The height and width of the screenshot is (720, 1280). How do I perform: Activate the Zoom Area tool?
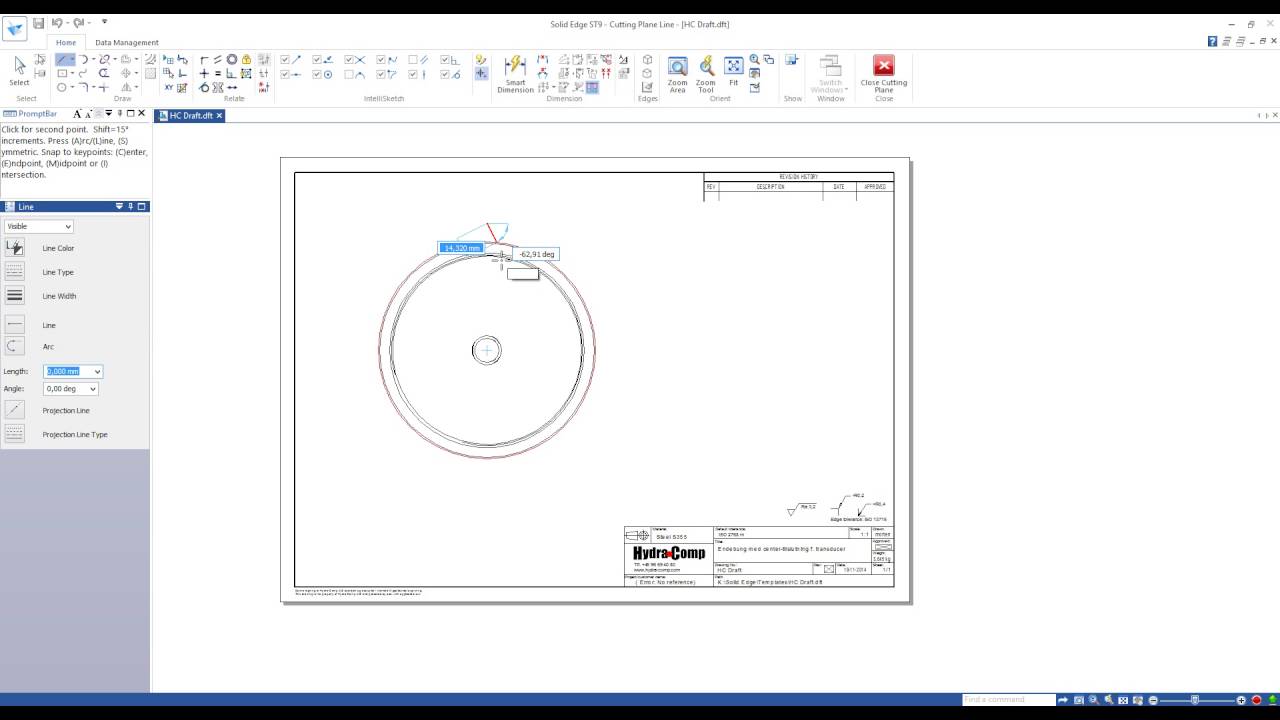677,75
